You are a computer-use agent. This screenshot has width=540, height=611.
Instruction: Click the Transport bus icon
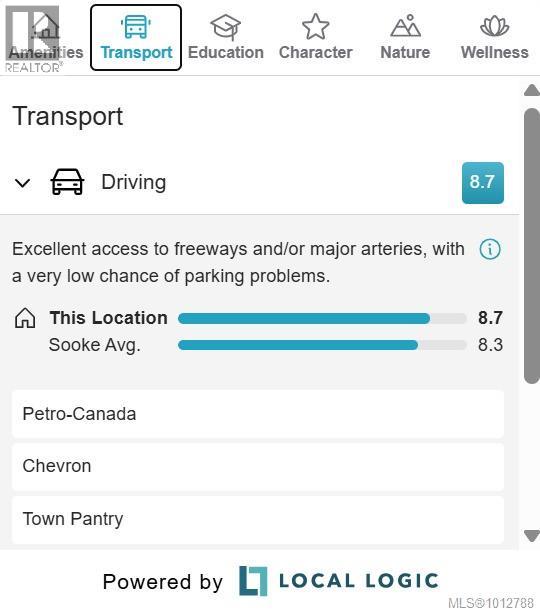coord(136,26)
